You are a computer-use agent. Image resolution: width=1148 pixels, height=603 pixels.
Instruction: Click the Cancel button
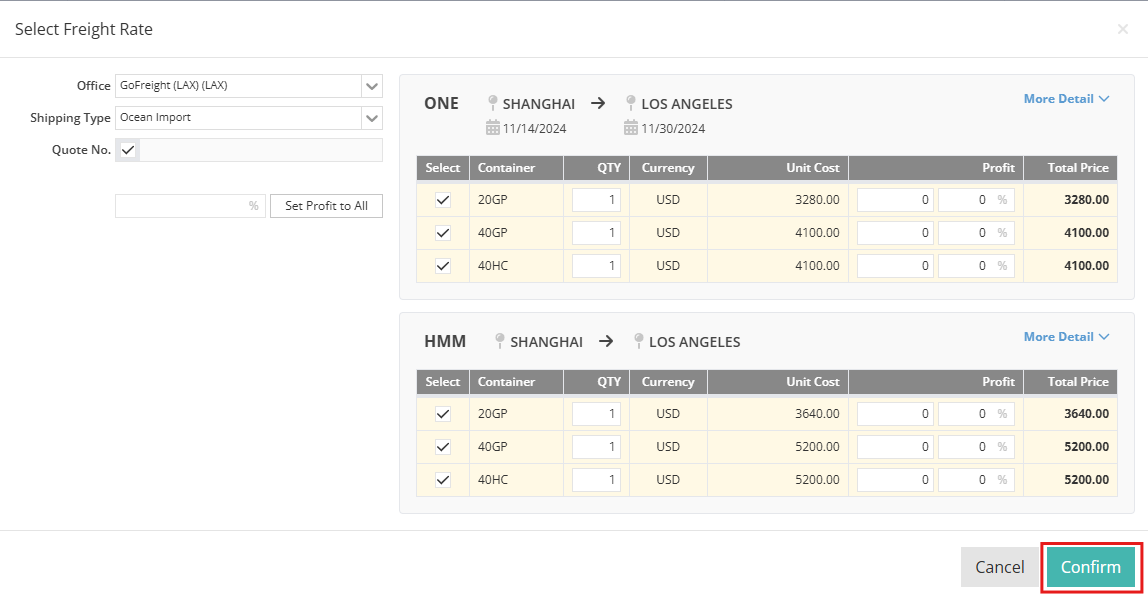coord(999,567)
